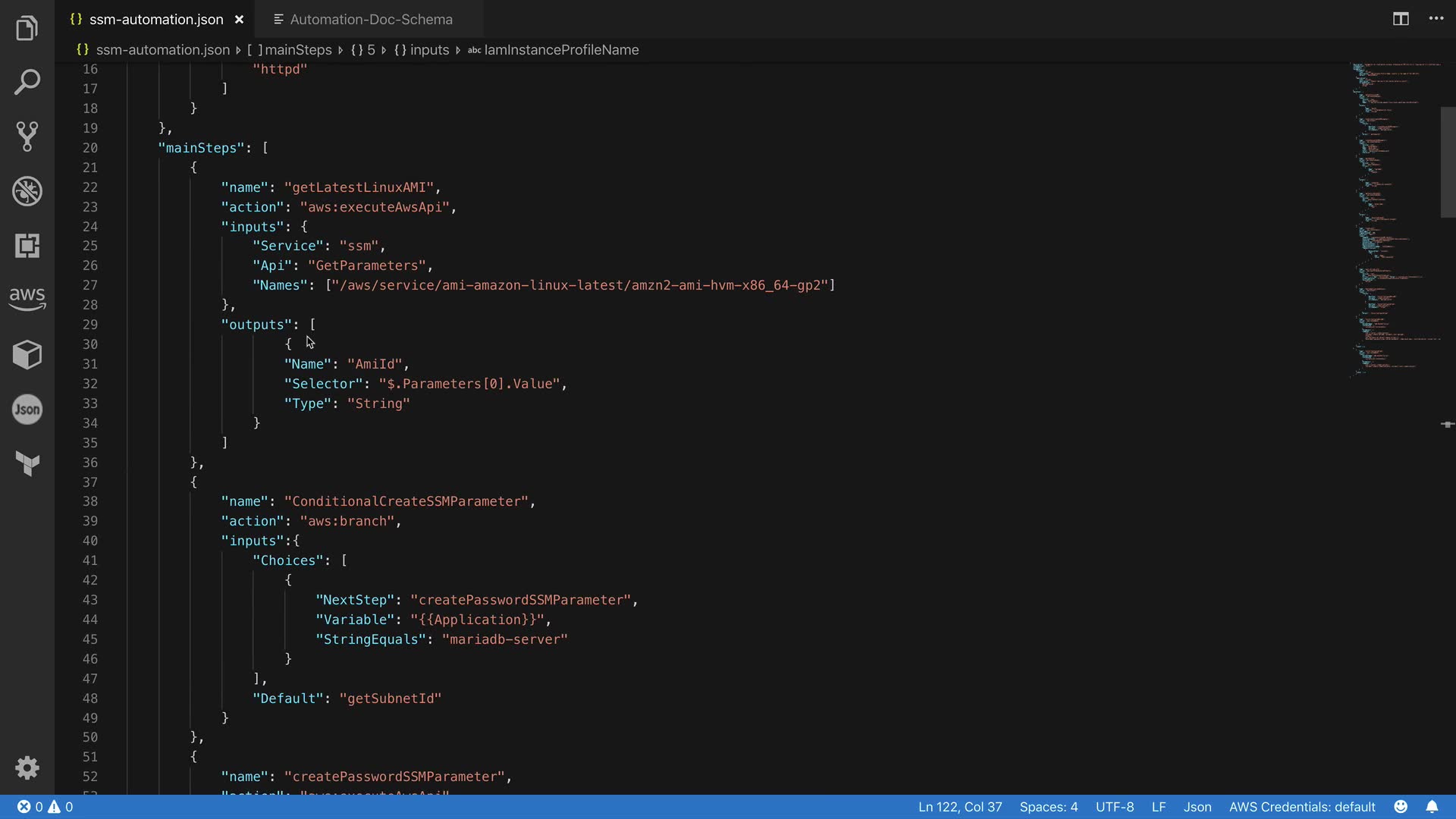Split the editor to the right

(1401, 19)
